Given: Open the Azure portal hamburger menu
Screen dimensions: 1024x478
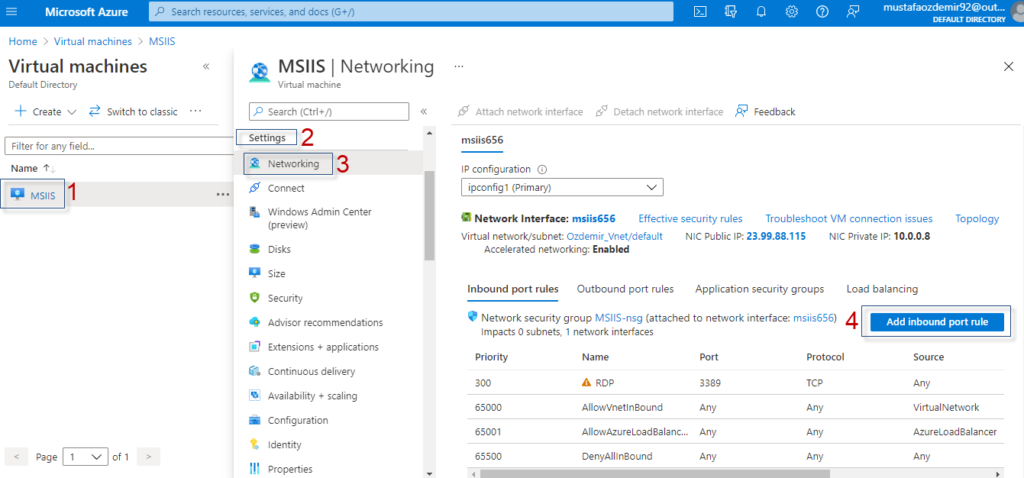Looking at the screenshot, I should 12,12.
